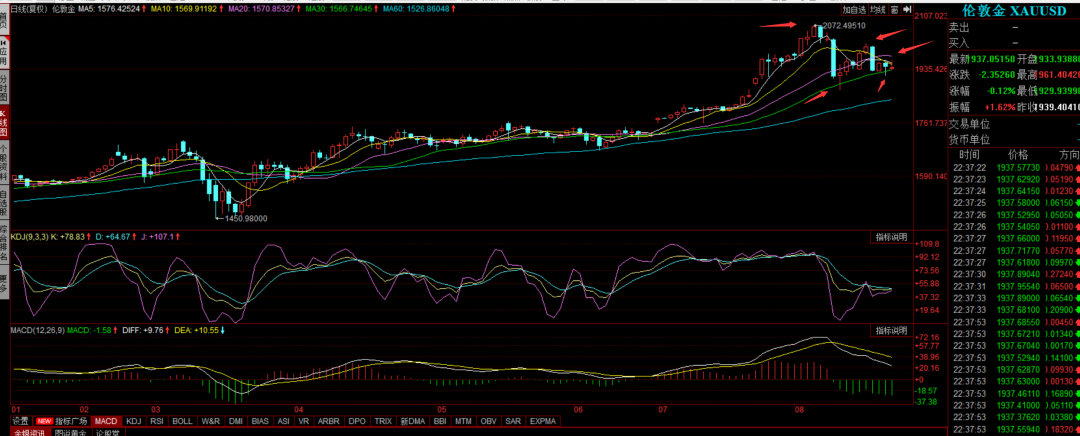The height and width of the screenshot is (436, 1080).
Task: Select the RSI indicator tab
Action: coord(157,422)
